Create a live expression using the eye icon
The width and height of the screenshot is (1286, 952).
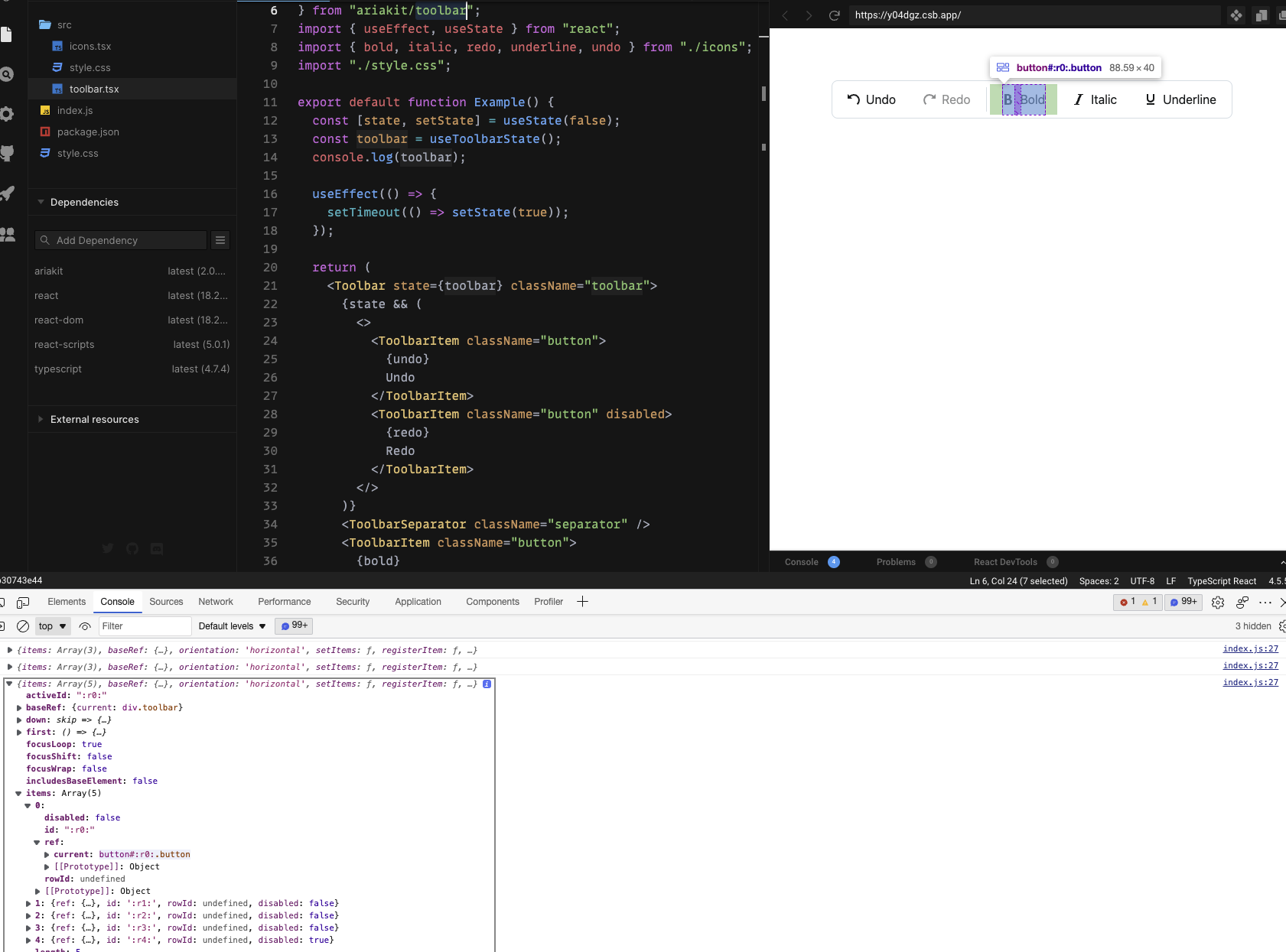pyautogui.click(x=84, y=625)
